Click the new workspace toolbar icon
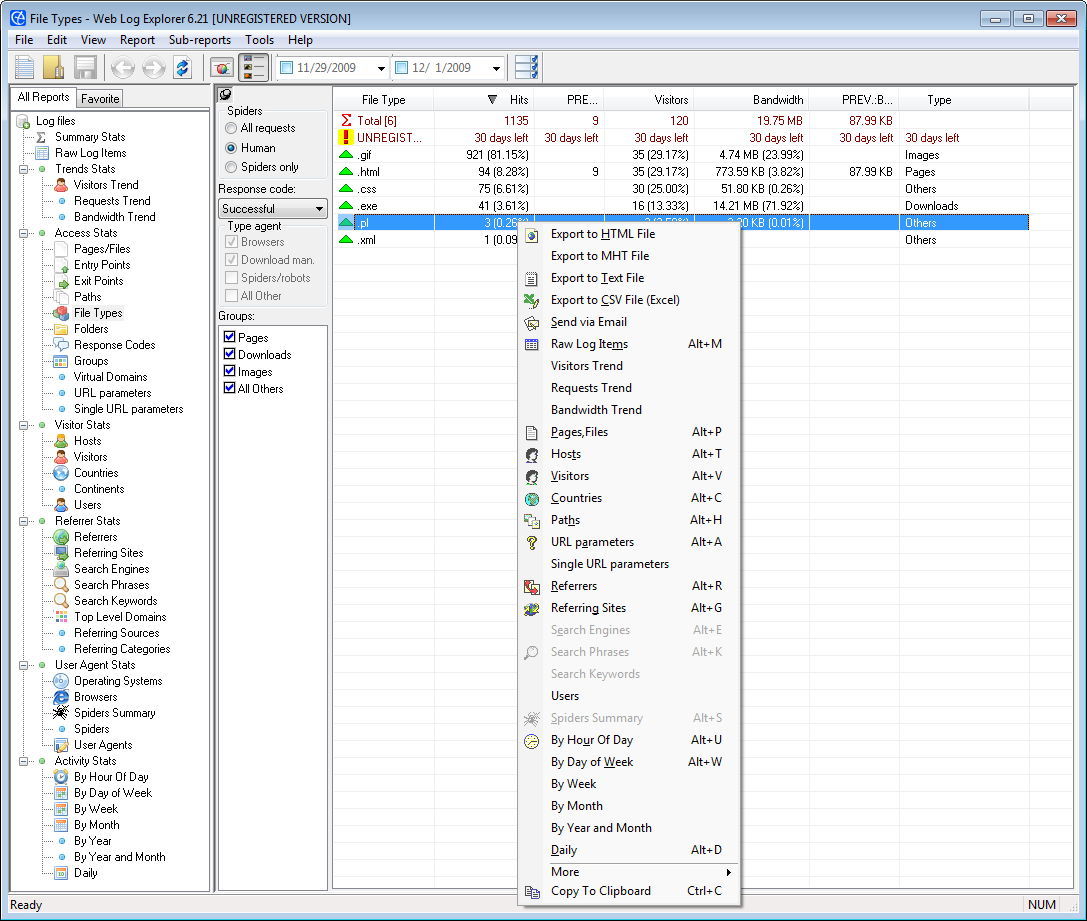The image size is (1087, 921). (25, 68)
